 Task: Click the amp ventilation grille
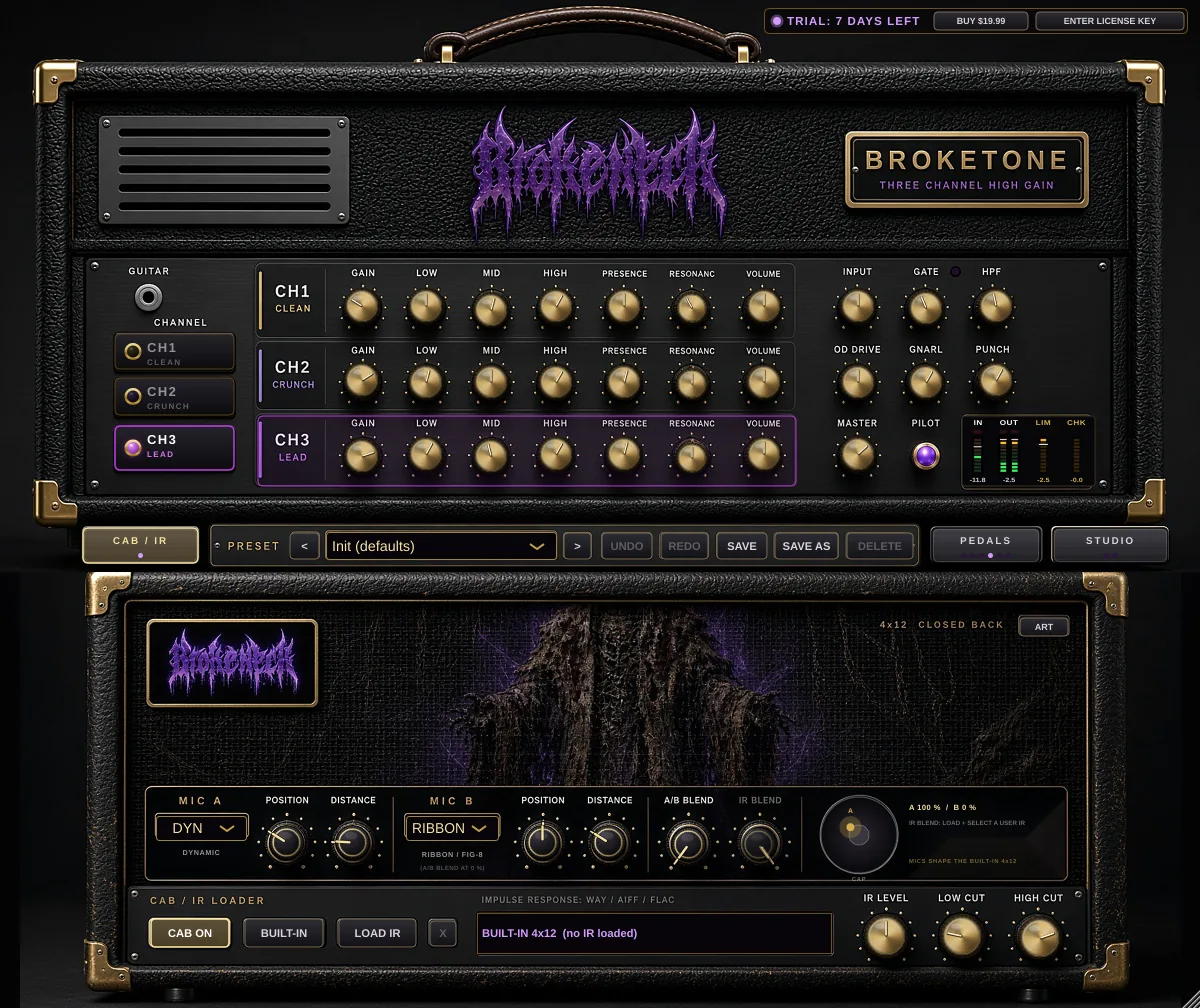click(224, 170)
